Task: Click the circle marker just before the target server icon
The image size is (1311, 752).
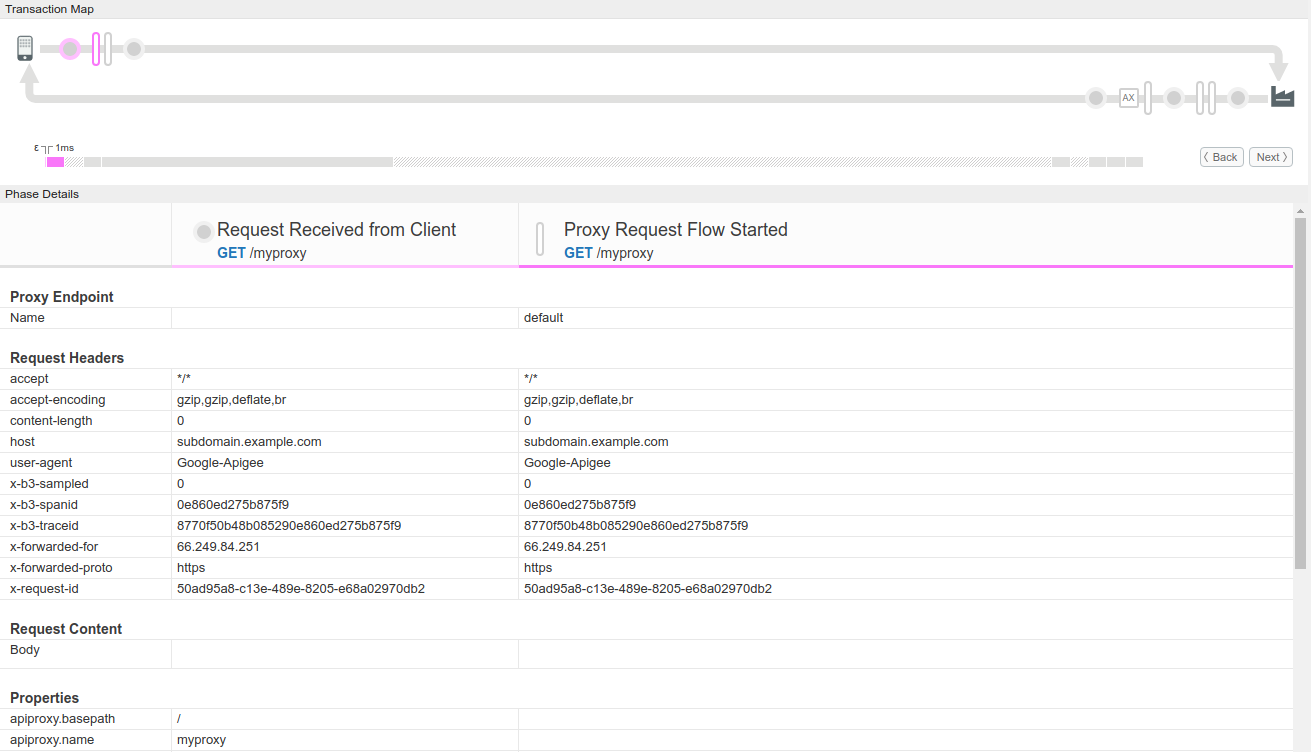Action: (1238, 98)
